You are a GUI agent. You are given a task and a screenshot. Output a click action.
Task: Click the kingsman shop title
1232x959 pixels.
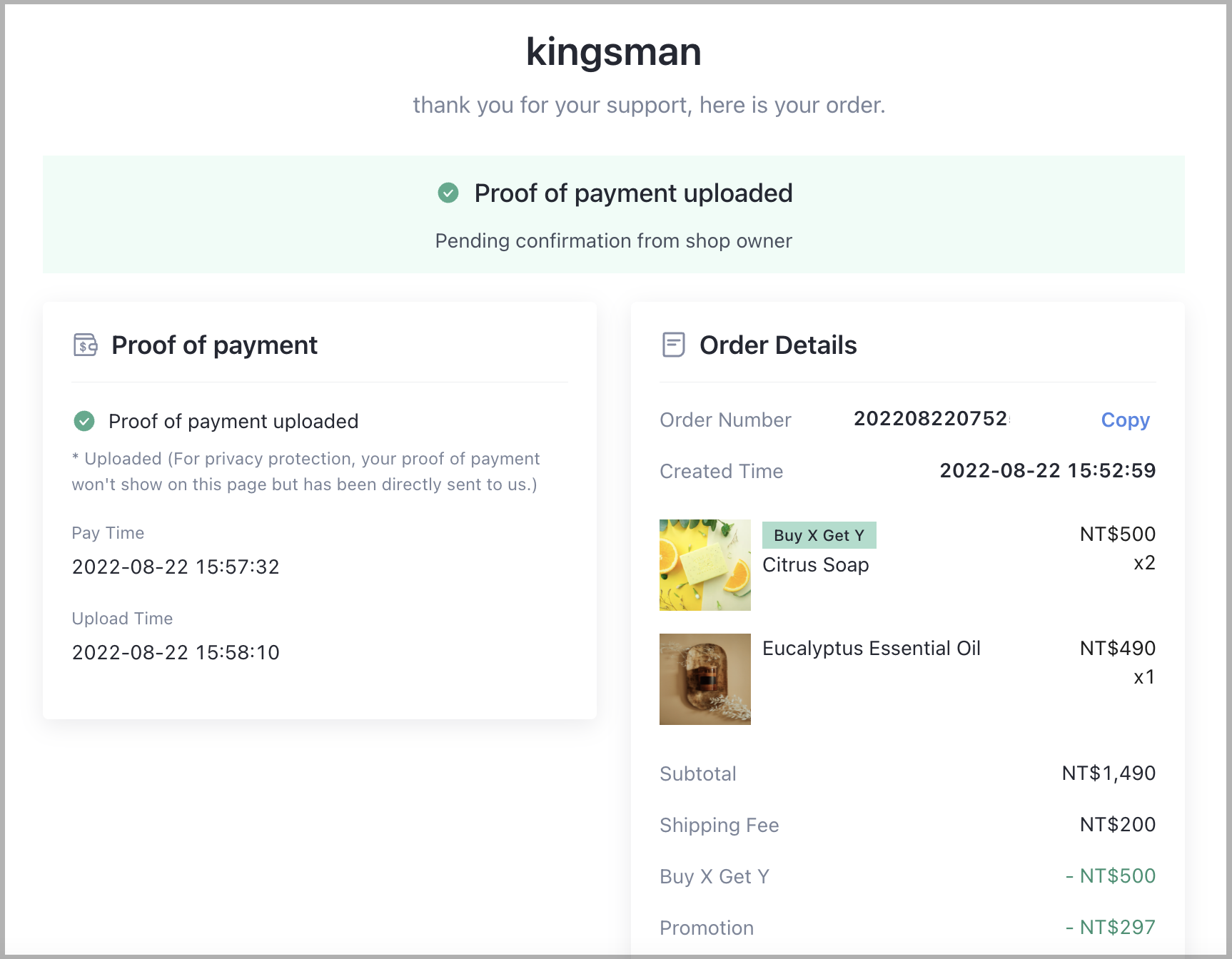[x=614, y=52]
